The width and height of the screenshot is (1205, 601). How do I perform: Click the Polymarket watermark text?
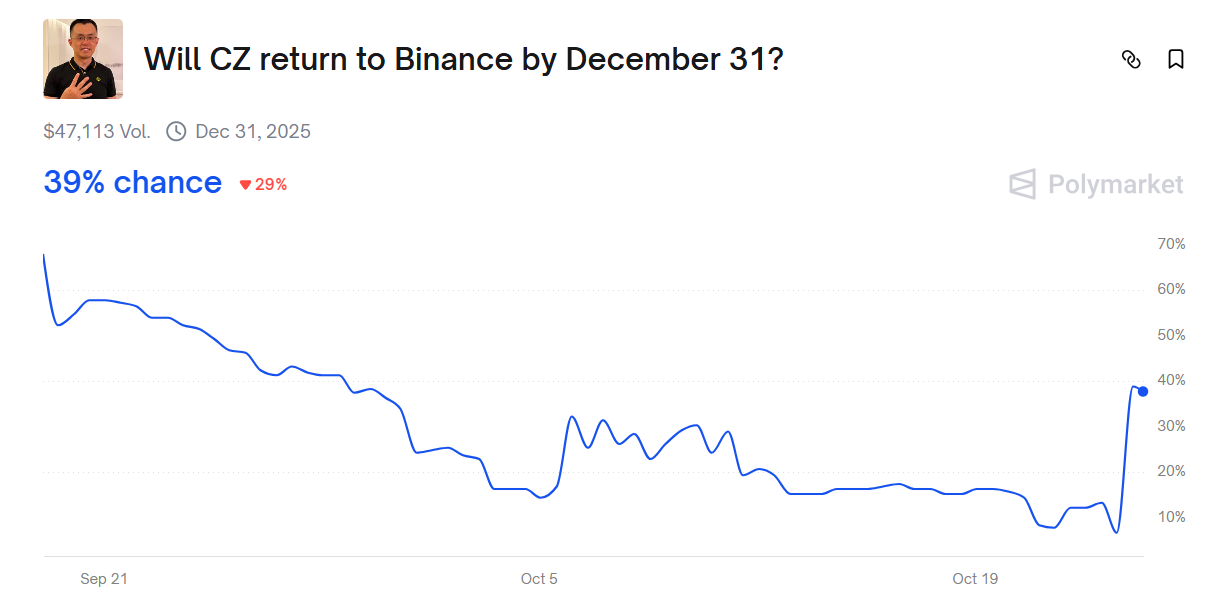(x=1115, y=184)
